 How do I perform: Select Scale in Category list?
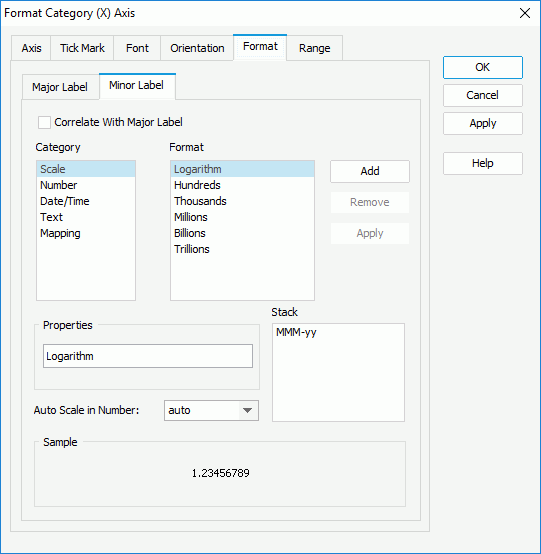(86, 169)
